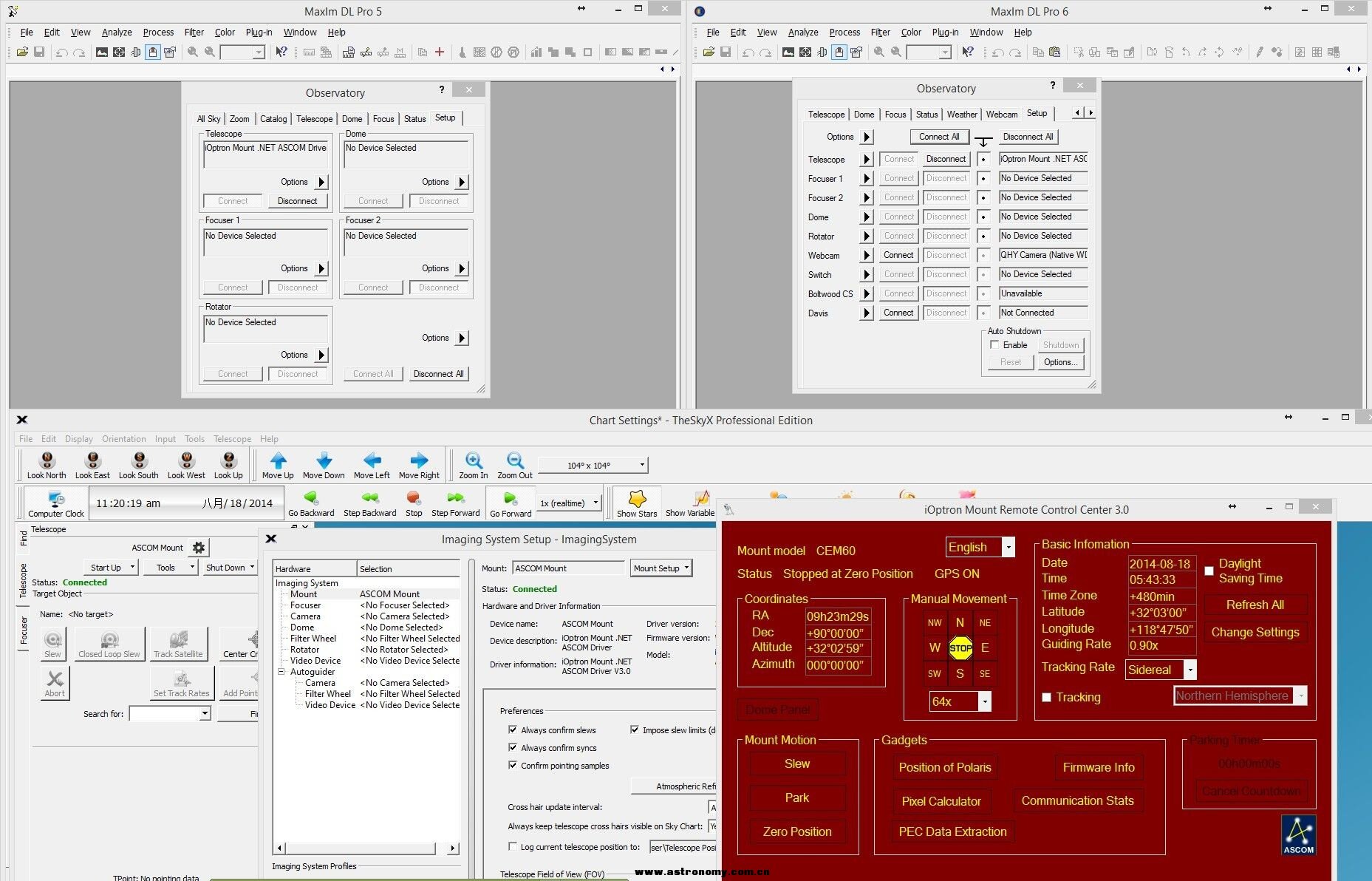Screen dimensions: 1372x881
Task: Click Save icon in MaxIm DL Pro 5 toolbar
Action: pos(39,52)
